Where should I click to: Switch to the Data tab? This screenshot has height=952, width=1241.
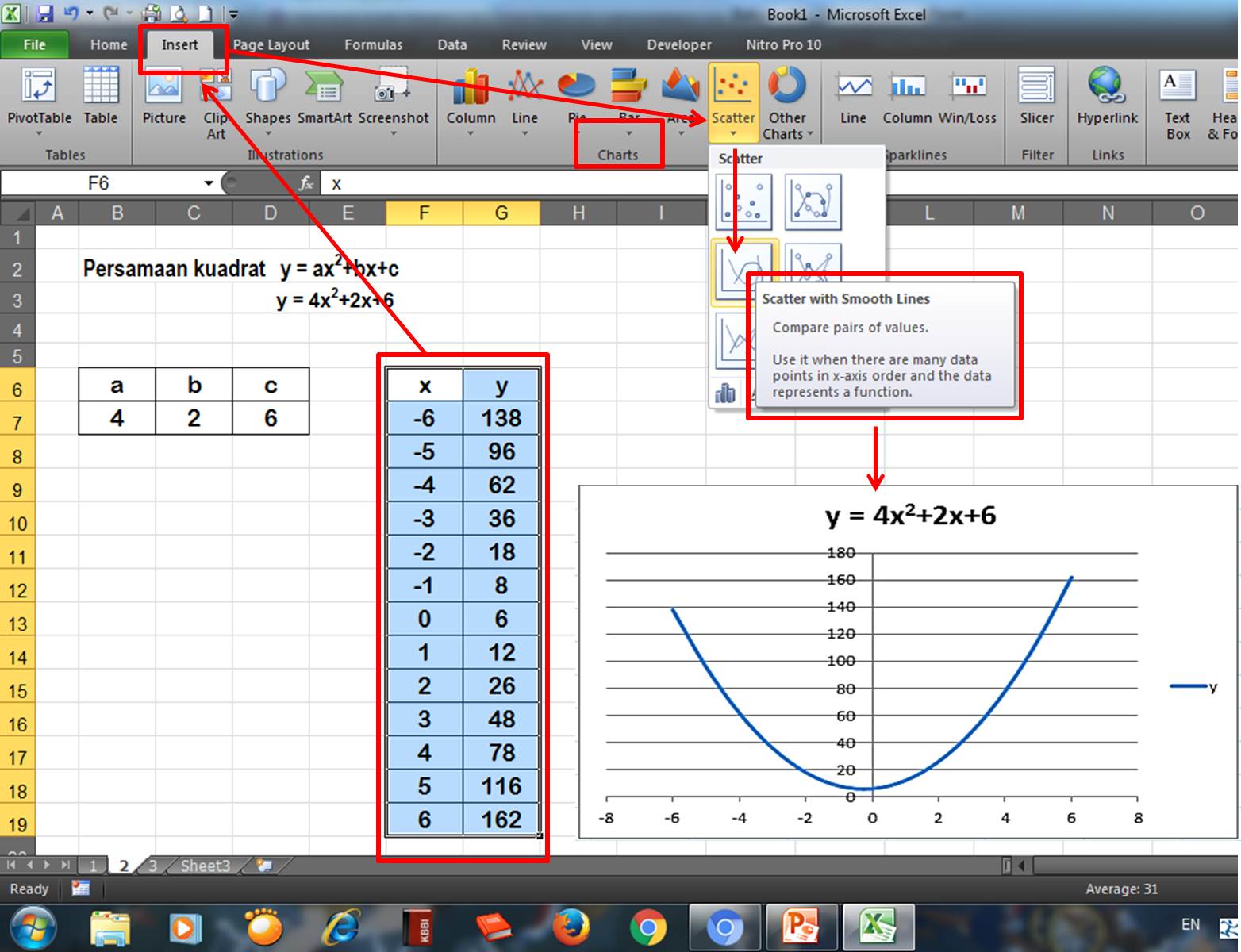click(452, 44)
